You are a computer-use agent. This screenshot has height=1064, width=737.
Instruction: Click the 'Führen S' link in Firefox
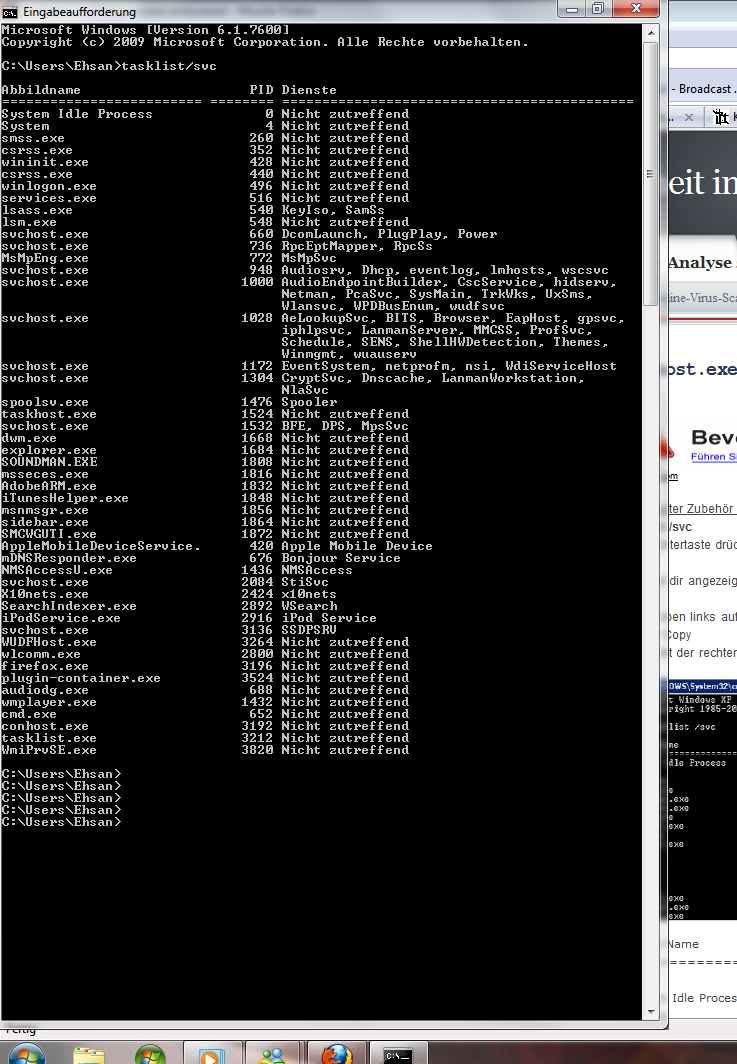click(x=714, y=457)
